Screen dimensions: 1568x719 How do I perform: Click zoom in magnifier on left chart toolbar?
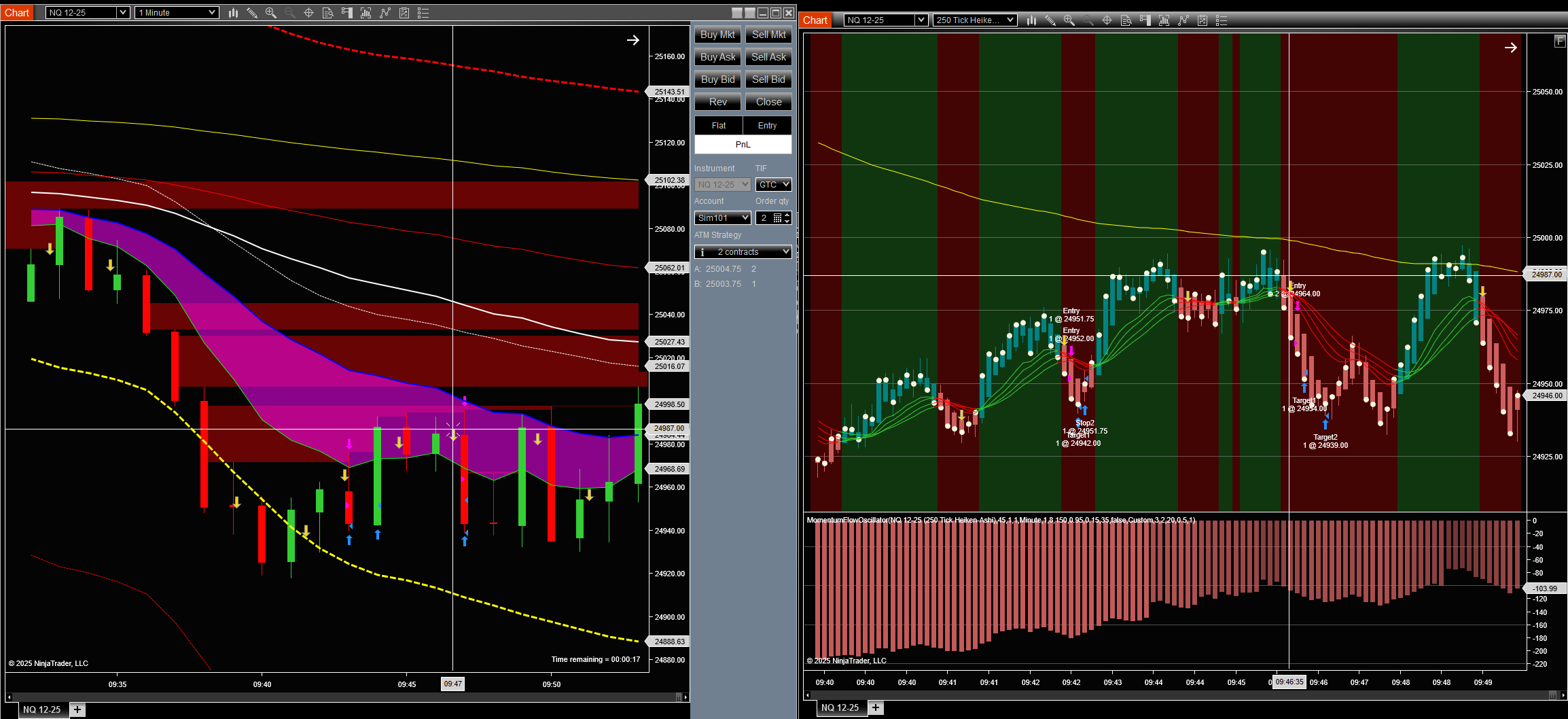pyautogui.click(x=271, y=13)
